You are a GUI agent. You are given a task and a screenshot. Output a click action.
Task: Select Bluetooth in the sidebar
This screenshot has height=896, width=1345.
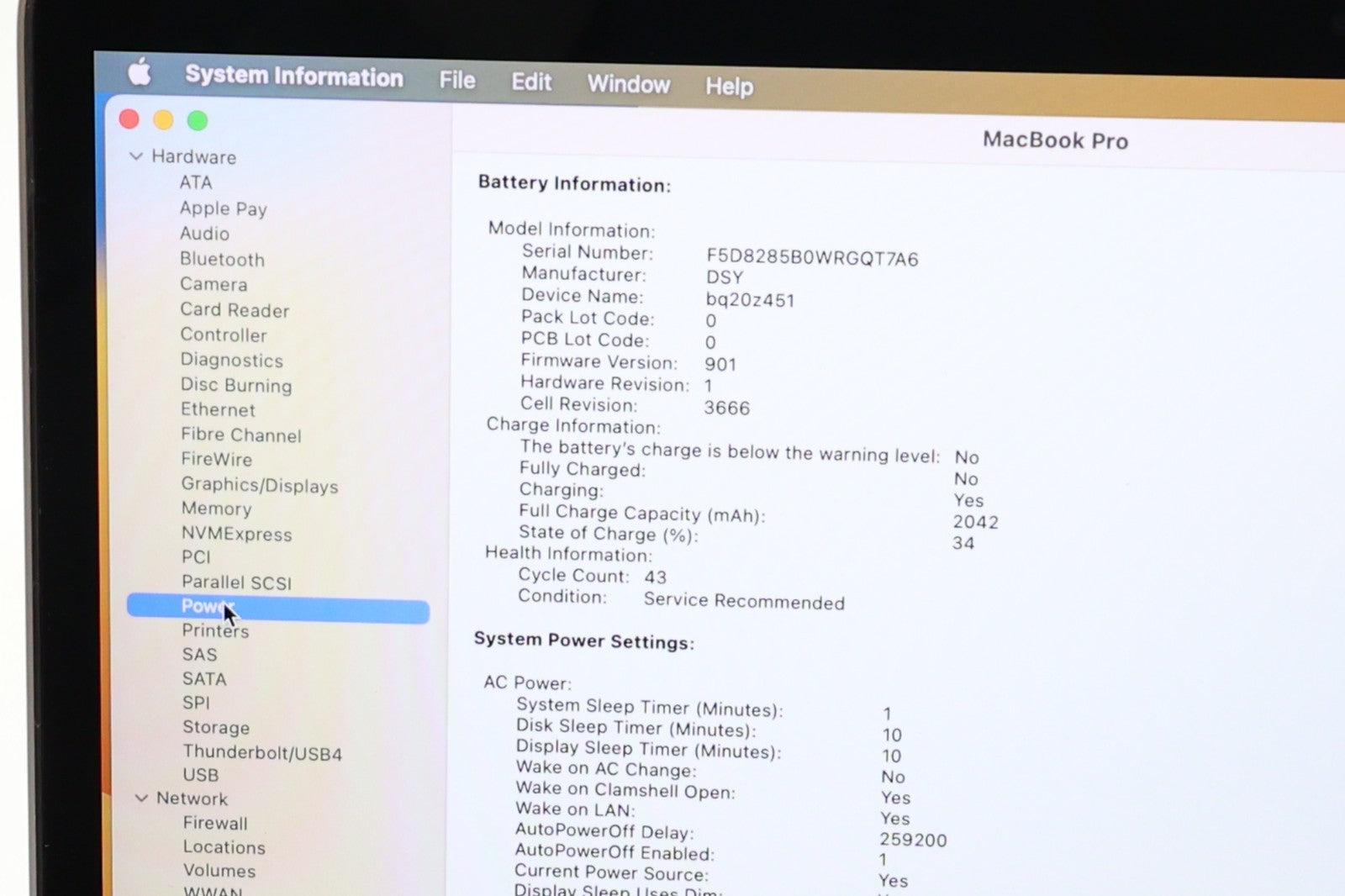pyautogui.click(x=222, y=259)
